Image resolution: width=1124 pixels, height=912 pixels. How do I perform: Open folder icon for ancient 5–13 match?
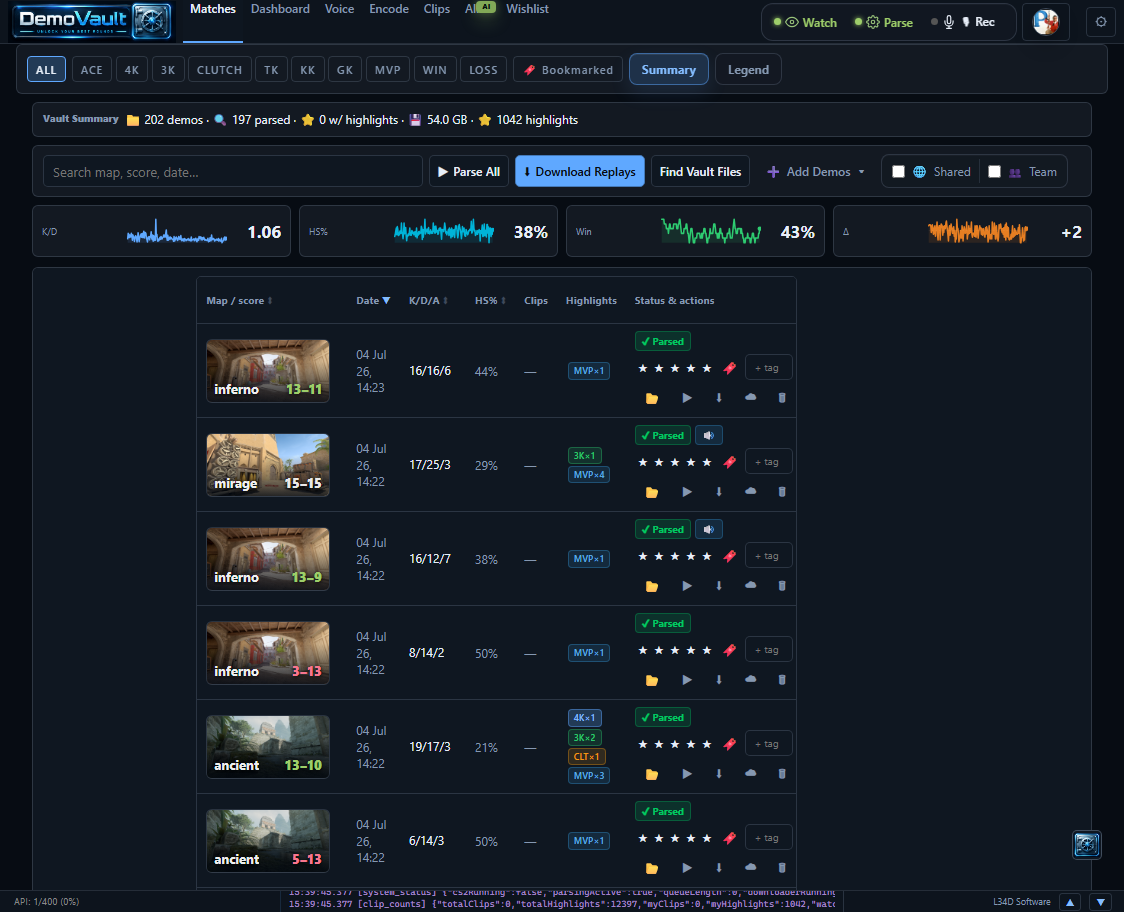[652, 868]
